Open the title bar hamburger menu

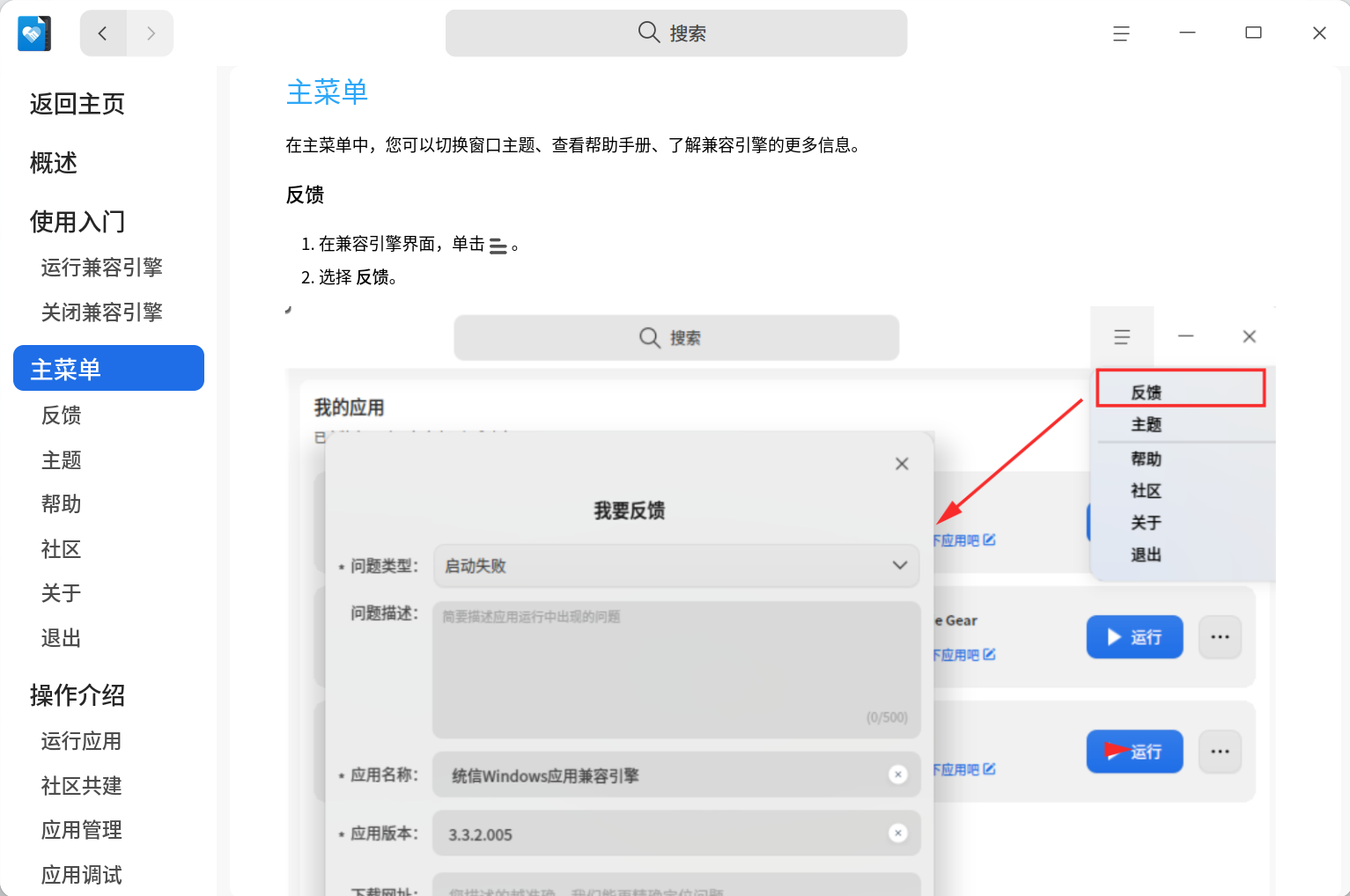1121,33
